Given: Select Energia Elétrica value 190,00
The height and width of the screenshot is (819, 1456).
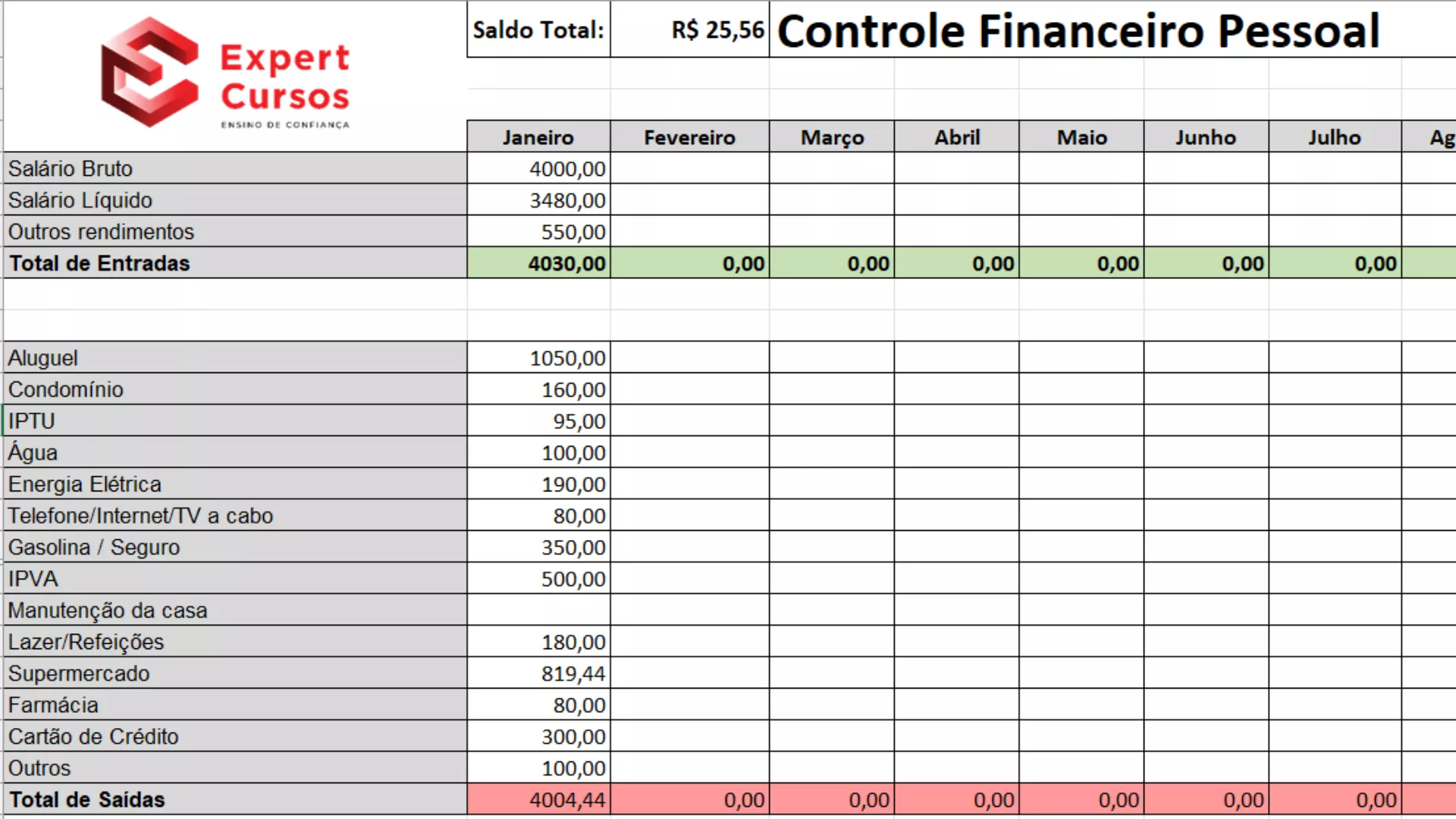Looking at the screenshot, I should 538,484.
